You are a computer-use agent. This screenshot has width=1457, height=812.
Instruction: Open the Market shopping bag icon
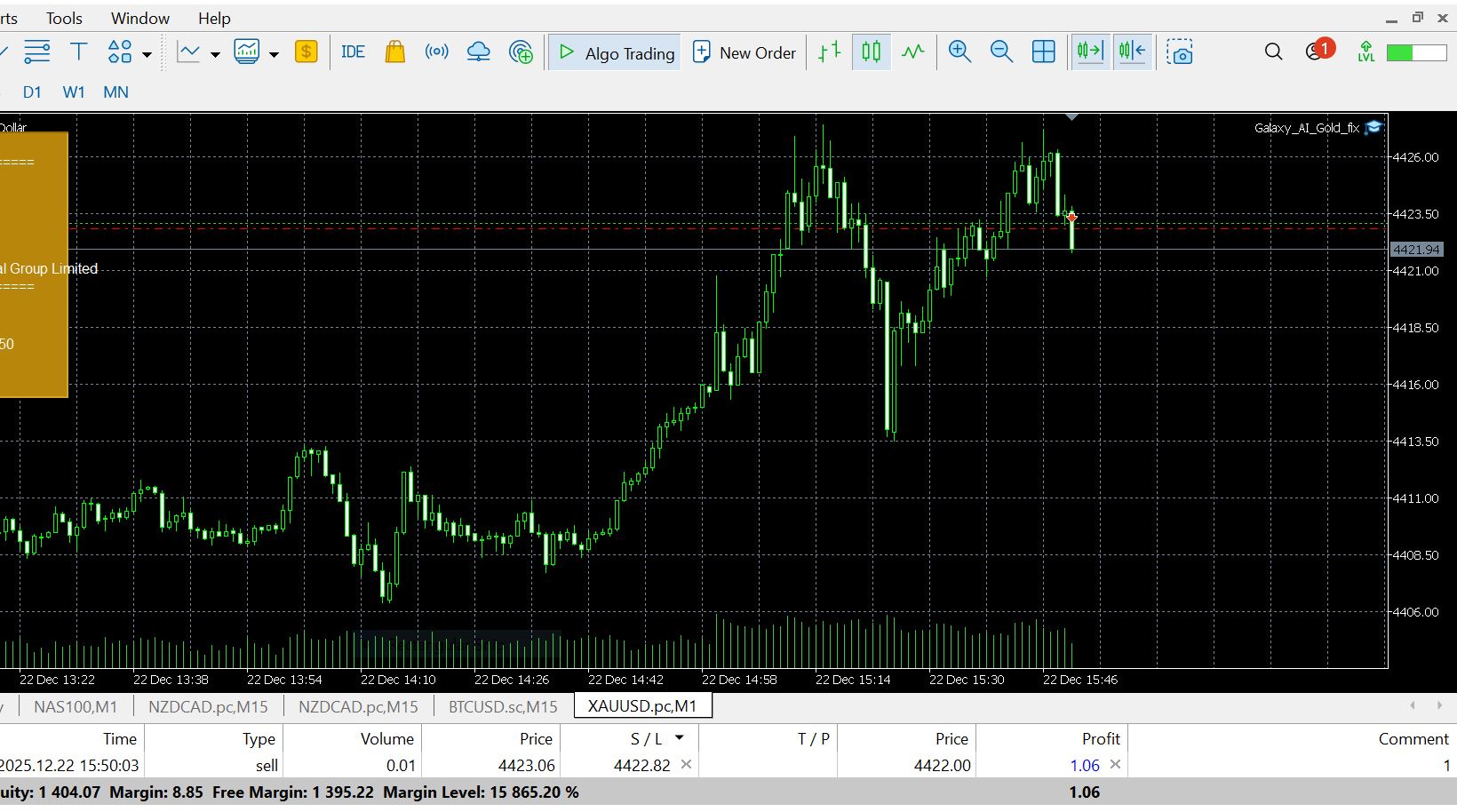[x=395, y=52]
